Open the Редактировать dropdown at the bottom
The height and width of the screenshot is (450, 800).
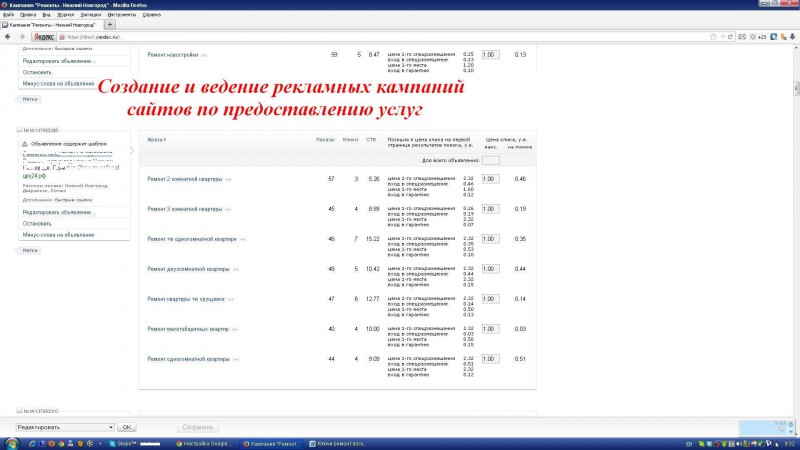click(x=65, y=427)
